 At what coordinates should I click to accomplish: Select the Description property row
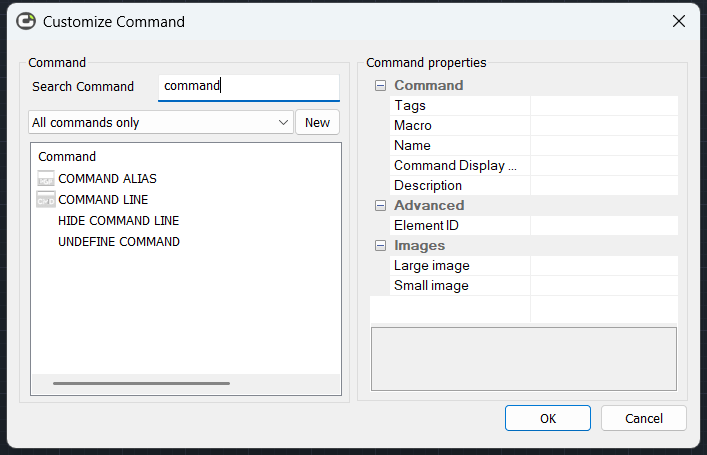(x=534, y=185)
